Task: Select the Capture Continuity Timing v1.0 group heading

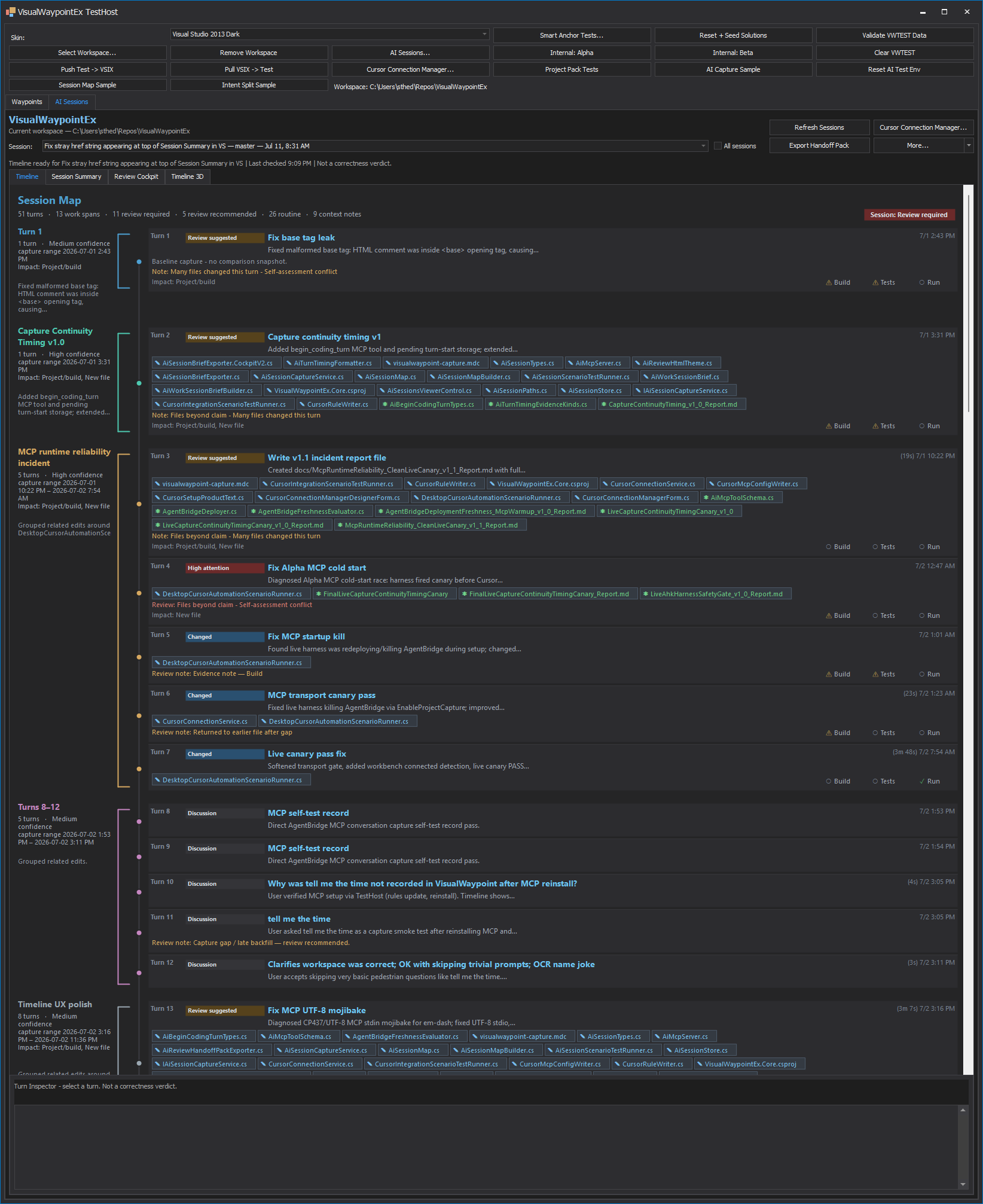Action: 55,337
